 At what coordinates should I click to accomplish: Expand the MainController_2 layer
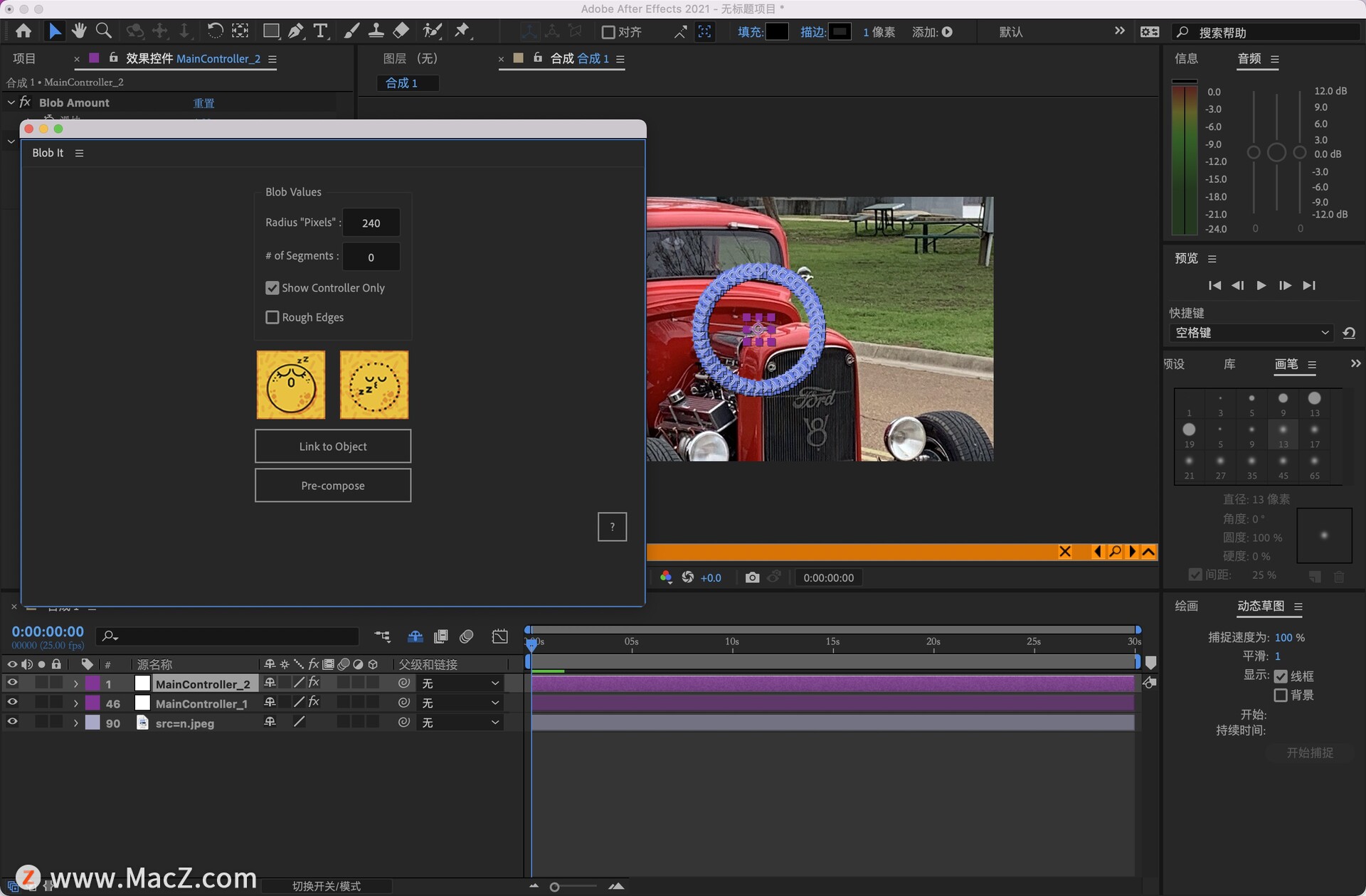75,683
